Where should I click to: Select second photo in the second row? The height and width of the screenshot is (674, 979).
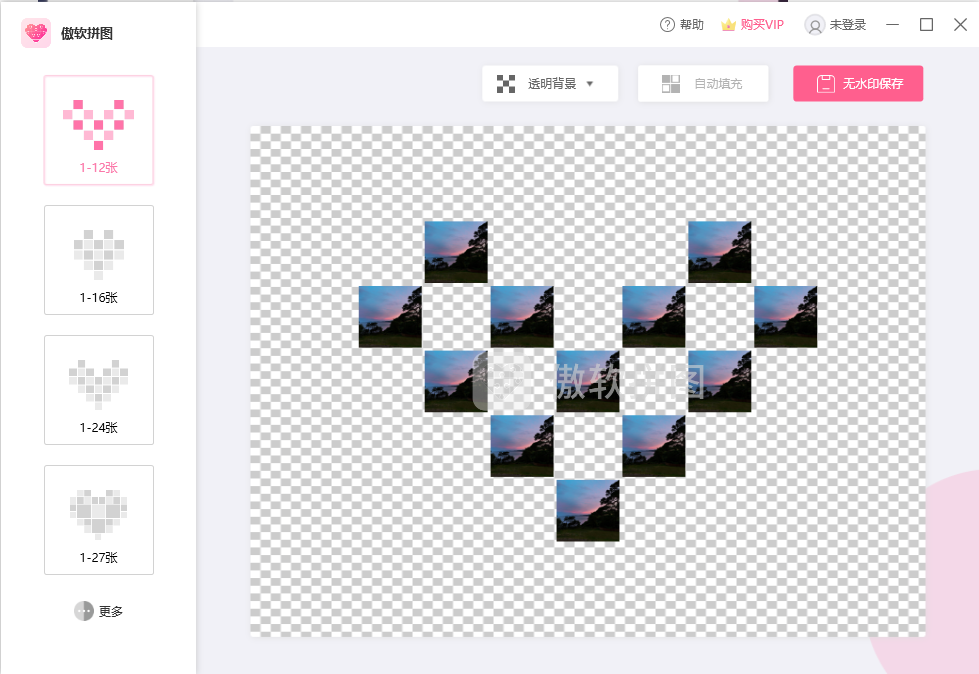[x=522, y=316]
